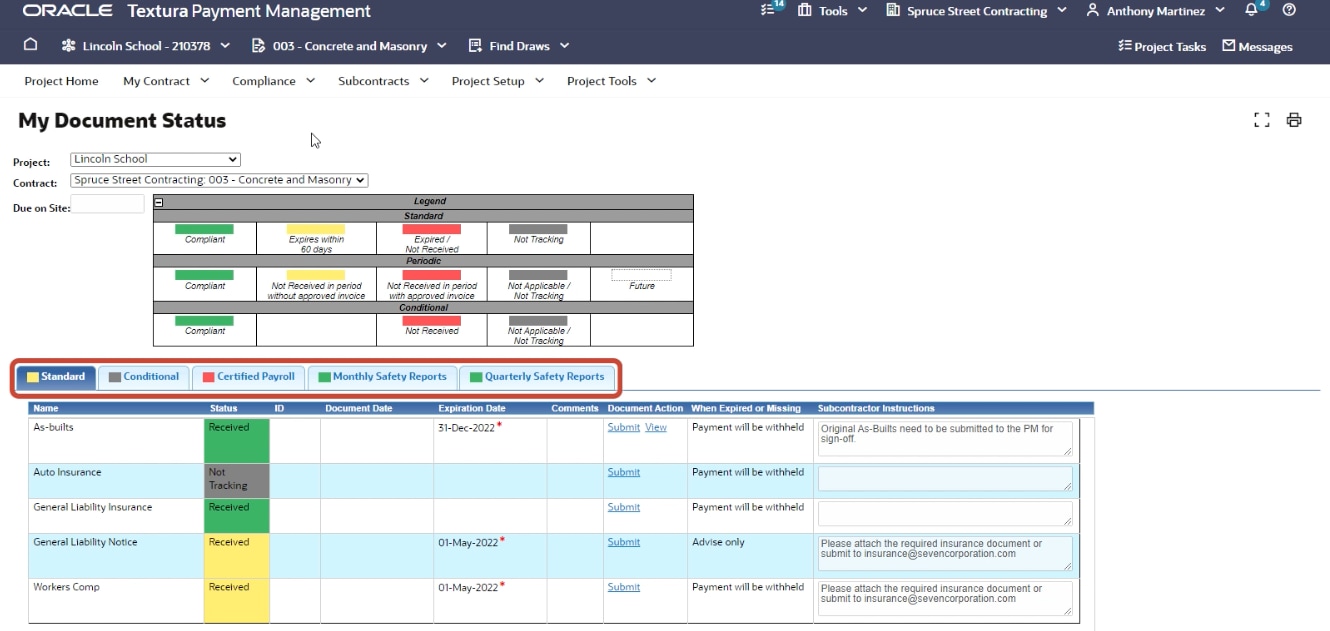
Task: Toggle full screen view icon
Action: point(1262,120)
